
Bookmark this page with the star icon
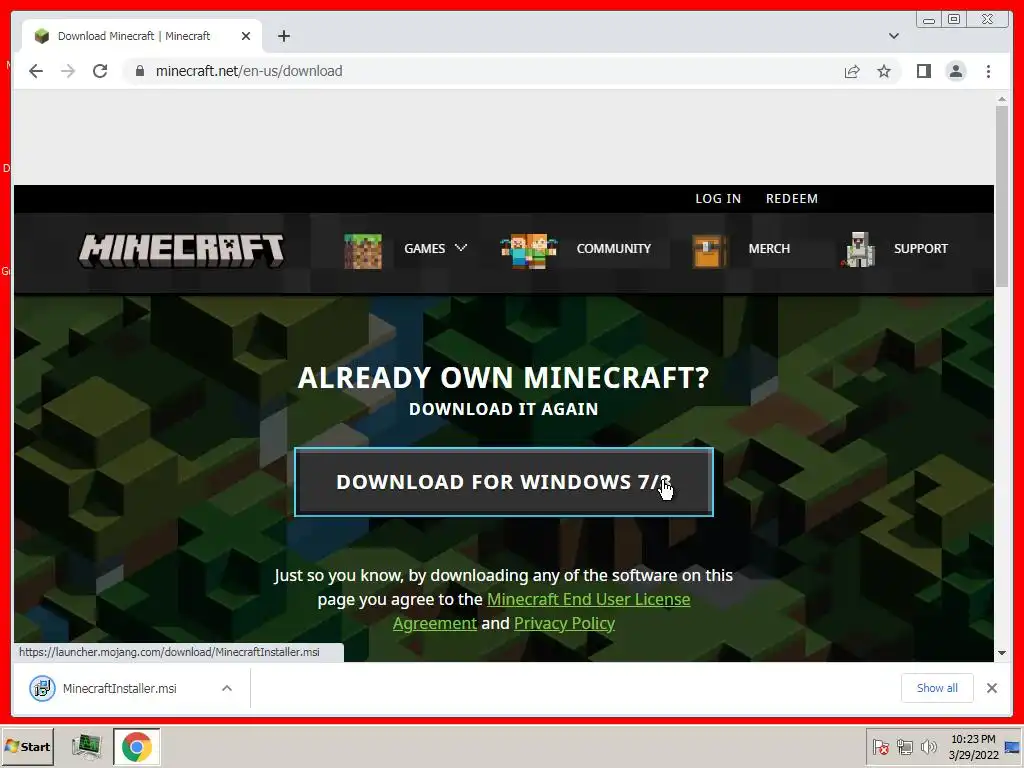[884, 71]
